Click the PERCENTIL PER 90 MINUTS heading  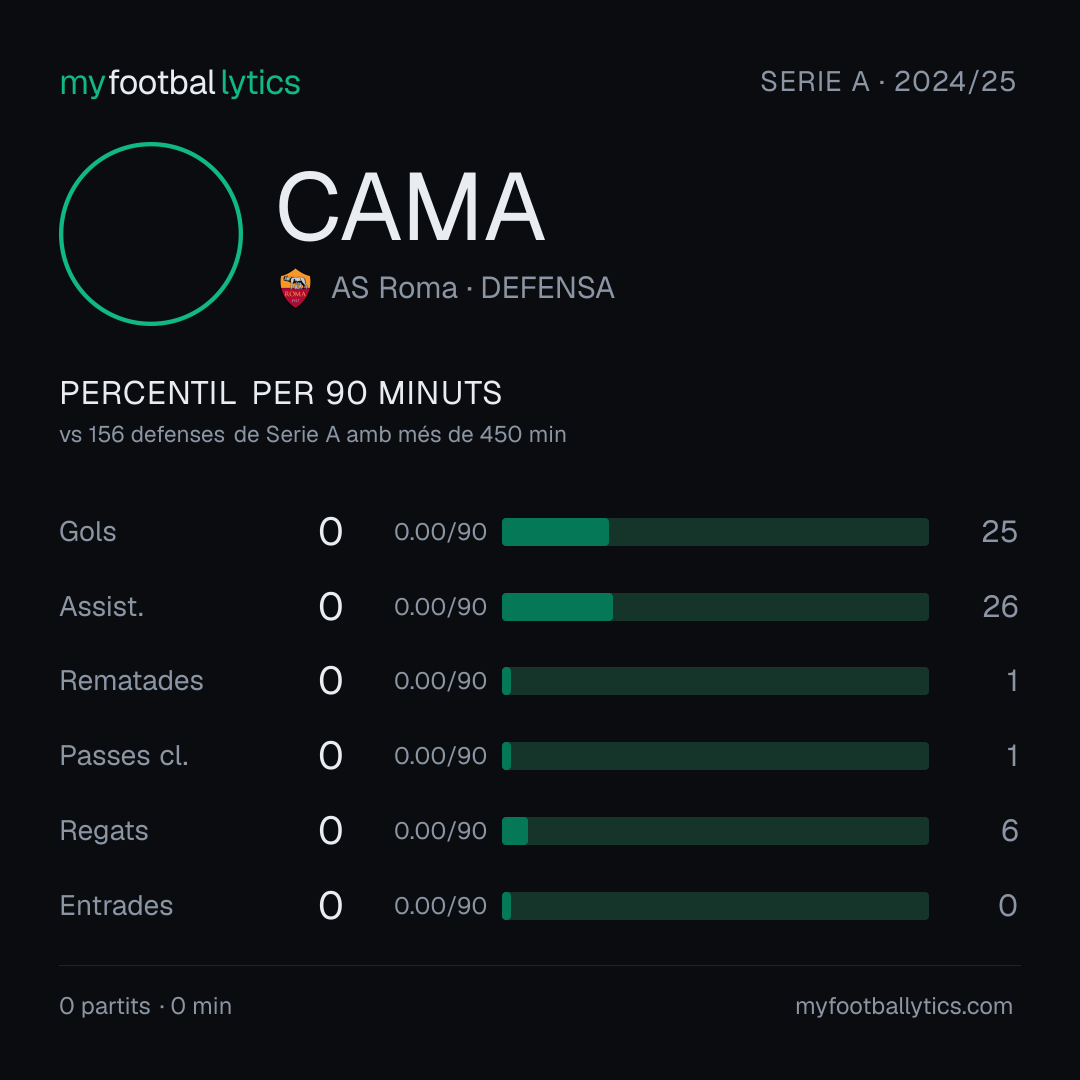coord(280,393)
